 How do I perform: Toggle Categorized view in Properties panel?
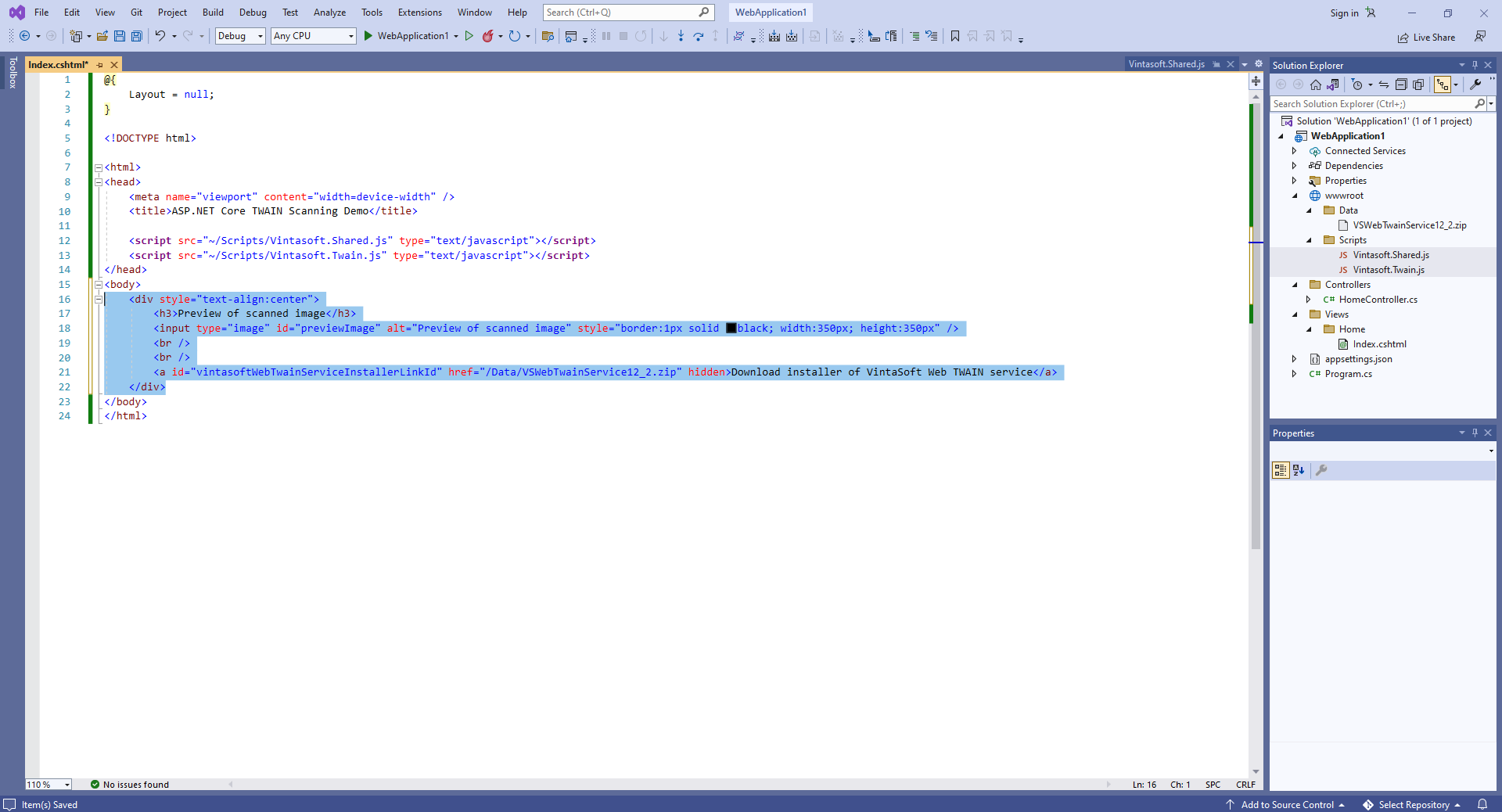click(1281, 470)
